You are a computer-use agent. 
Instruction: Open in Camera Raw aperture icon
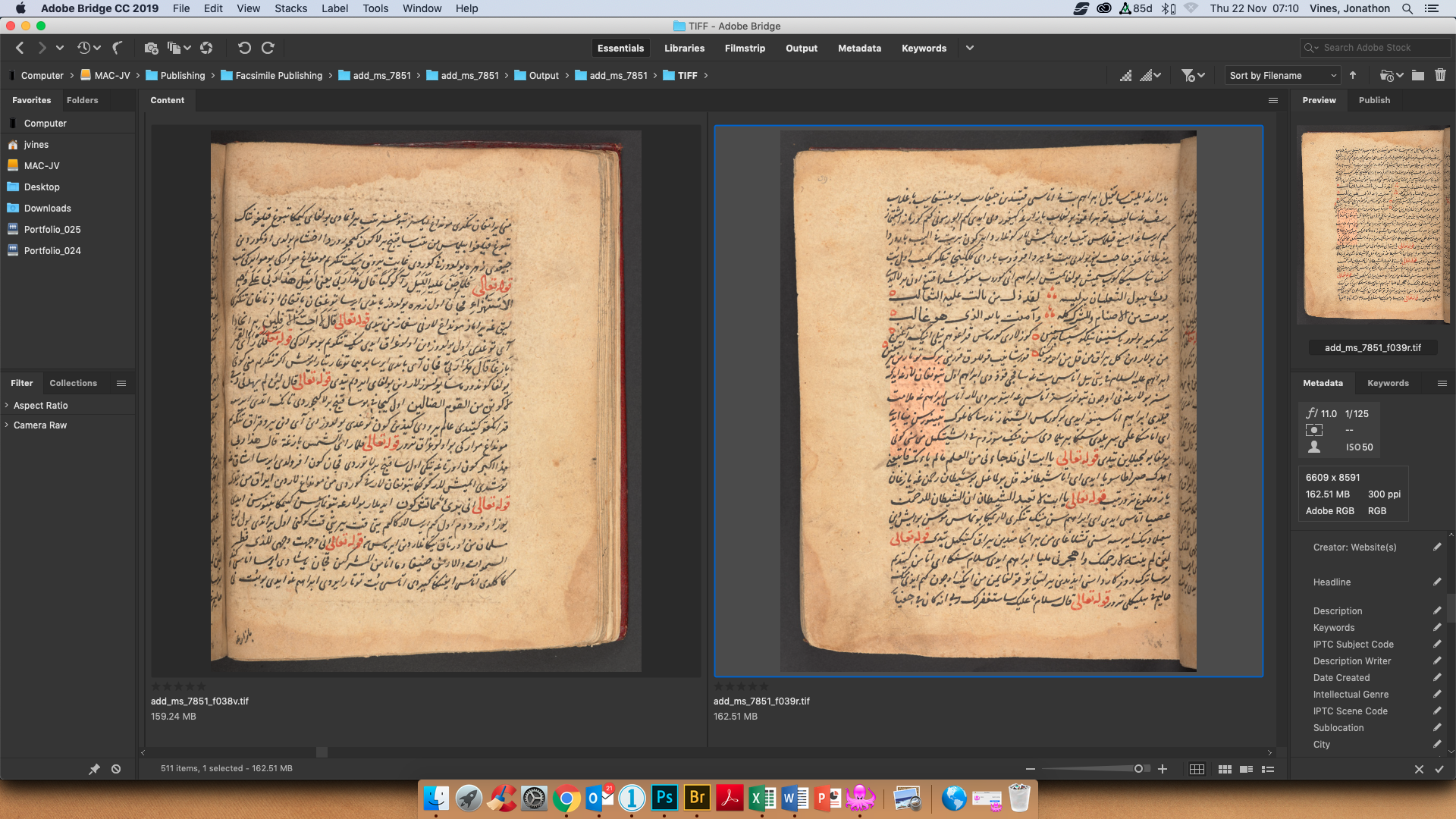click(x=206, y=48)
